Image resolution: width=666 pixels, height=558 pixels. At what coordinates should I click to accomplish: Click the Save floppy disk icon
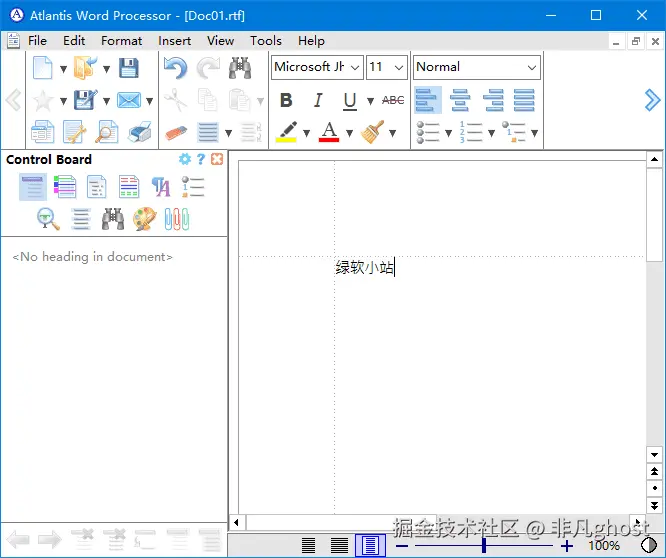(x=128, y=68)
